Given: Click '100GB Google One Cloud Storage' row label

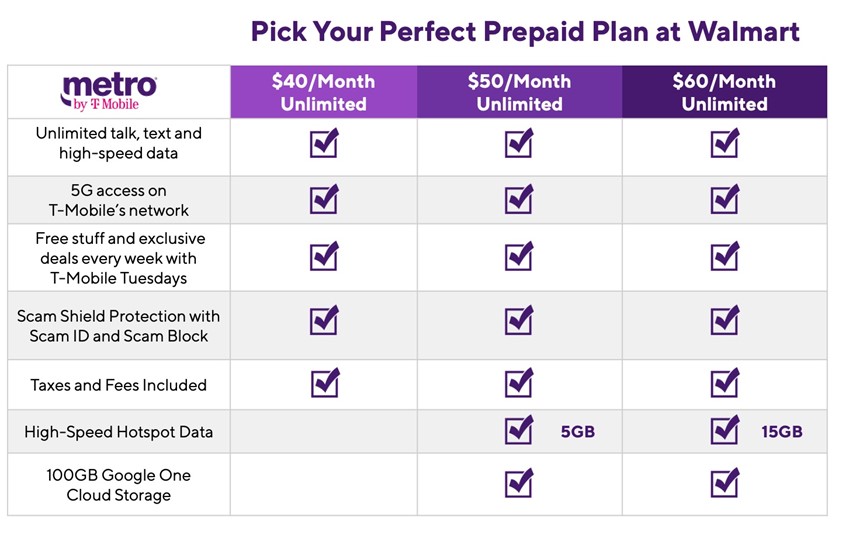Looking at the screenshot, I should coord(119,485).
